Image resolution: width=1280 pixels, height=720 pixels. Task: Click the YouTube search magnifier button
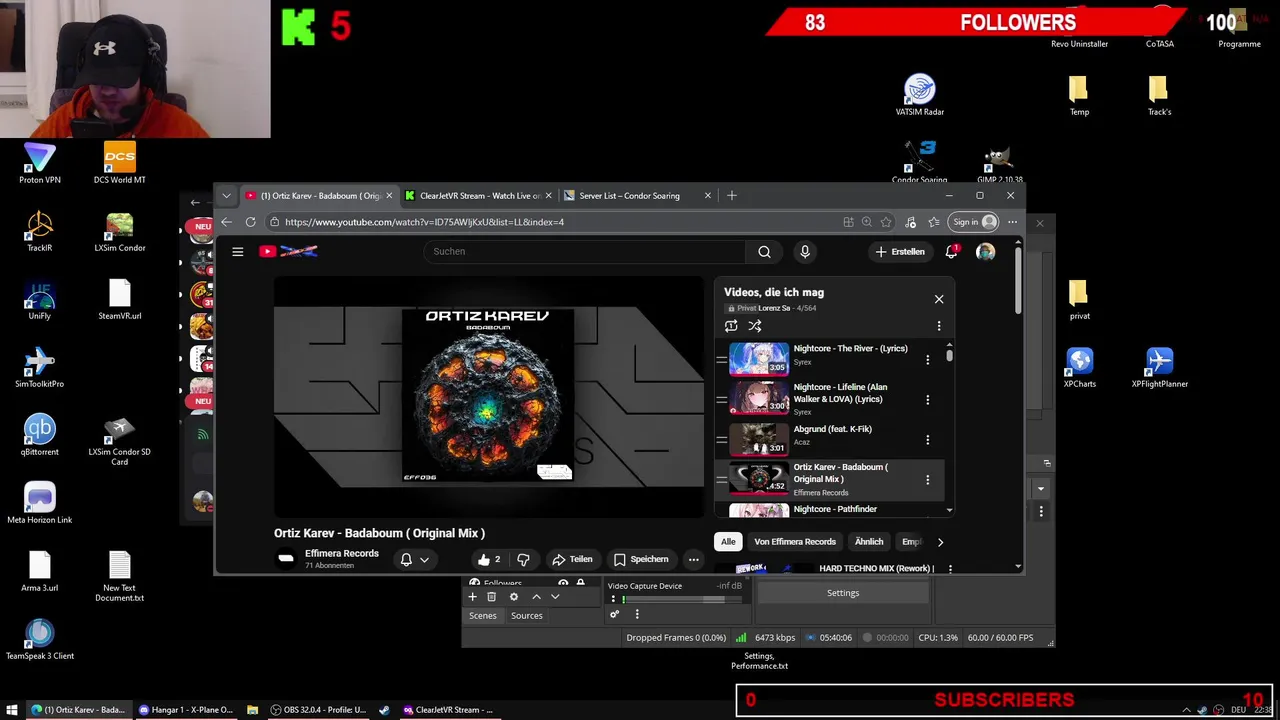(x=764, y=252)
